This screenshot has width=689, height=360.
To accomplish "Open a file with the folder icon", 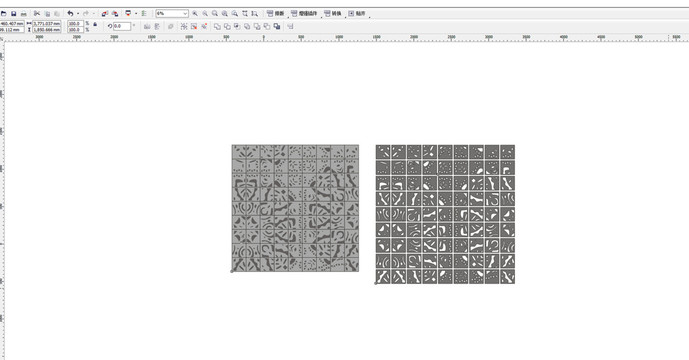I will click(4, 14).
